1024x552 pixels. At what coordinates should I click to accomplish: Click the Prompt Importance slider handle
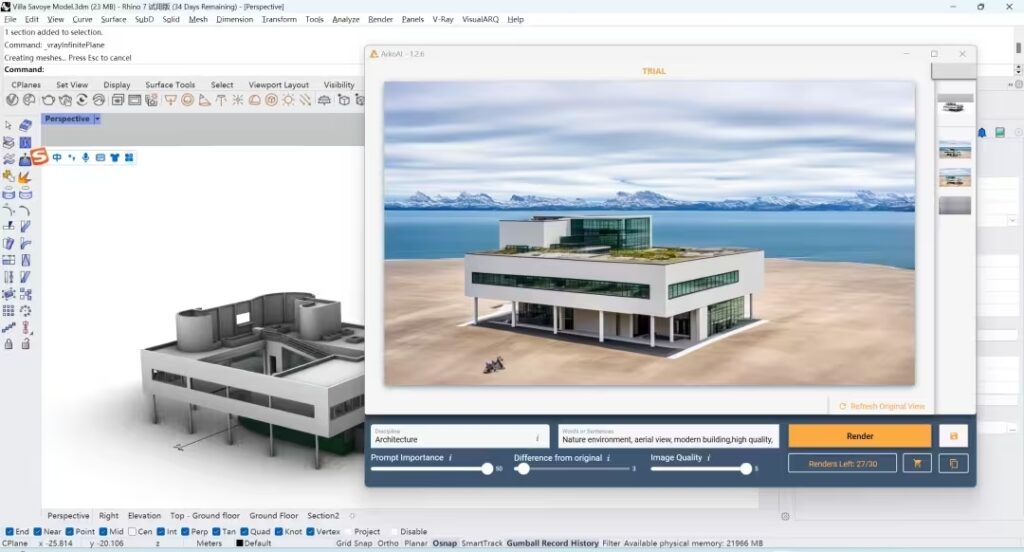point(487,469)
